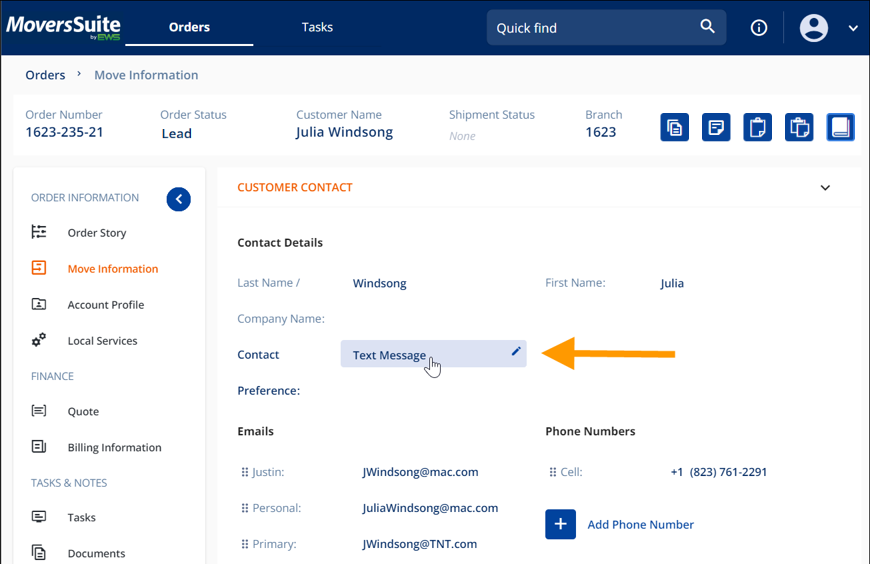The height and width of the screenshot is (564, 870).
Task: Click the plus Add Phone Number button
Action: click(560, 524)
